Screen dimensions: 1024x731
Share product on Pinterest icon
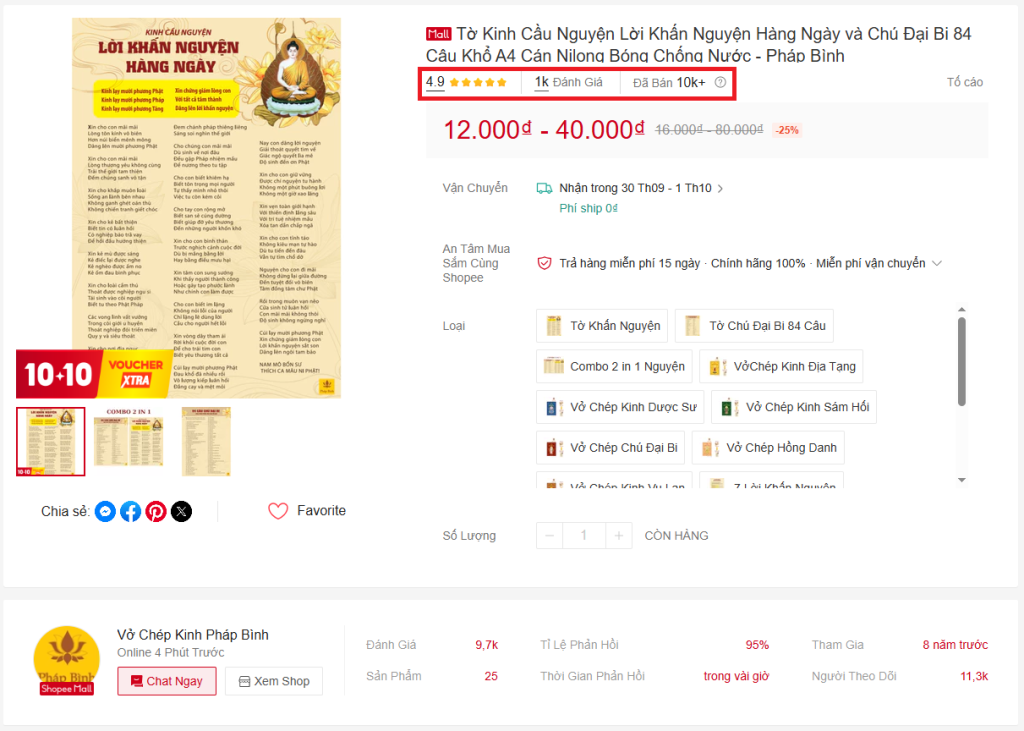pos(156,512)
